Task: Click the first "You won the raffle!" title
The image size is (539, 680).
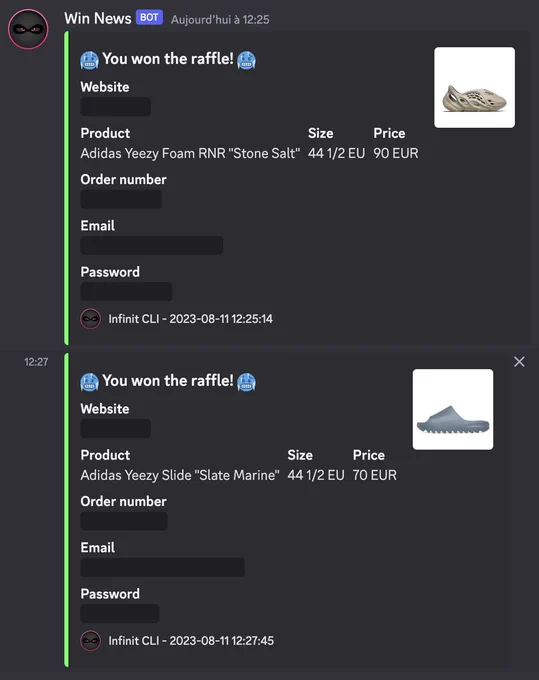Action: pos(168,59)
